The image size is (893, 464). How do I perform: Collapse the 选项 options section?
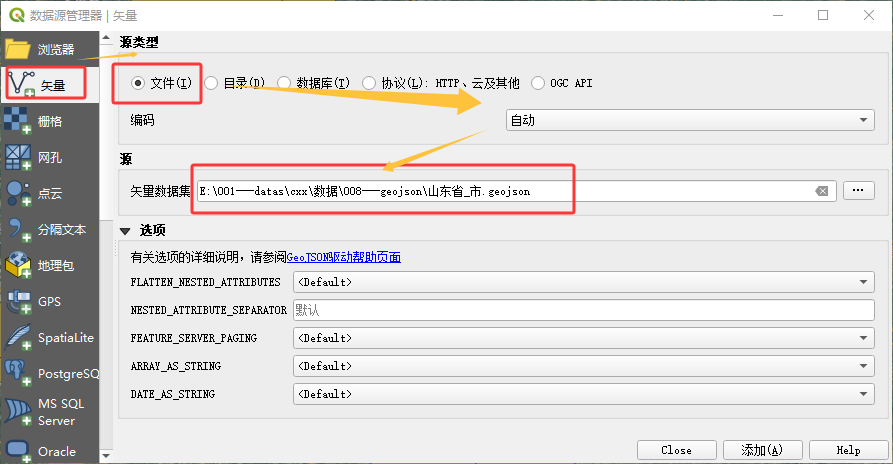coord(125,231)
